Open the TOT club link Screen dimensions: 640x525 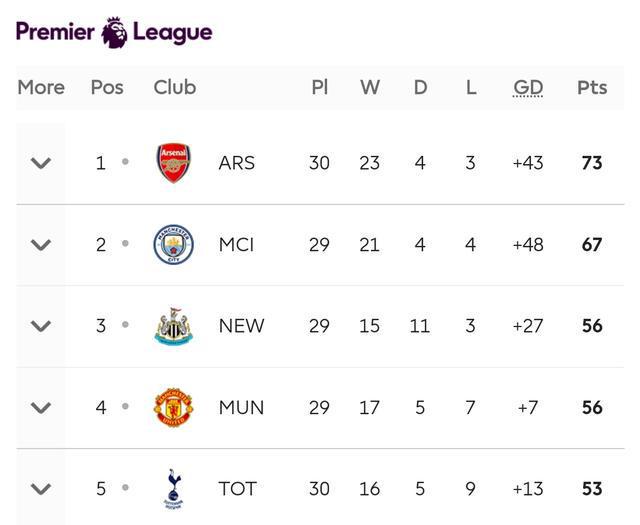pos(237,489)
